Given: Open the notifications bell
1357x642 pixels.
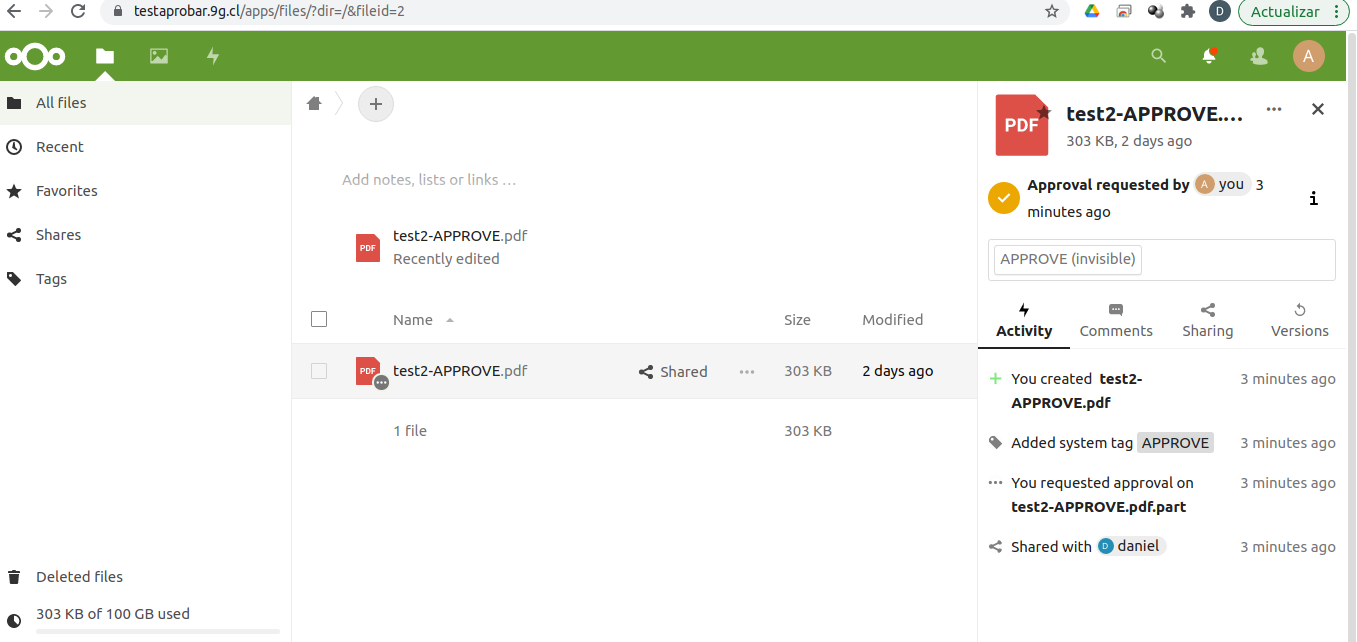Looking at the screenshot, I should 1209,56.
